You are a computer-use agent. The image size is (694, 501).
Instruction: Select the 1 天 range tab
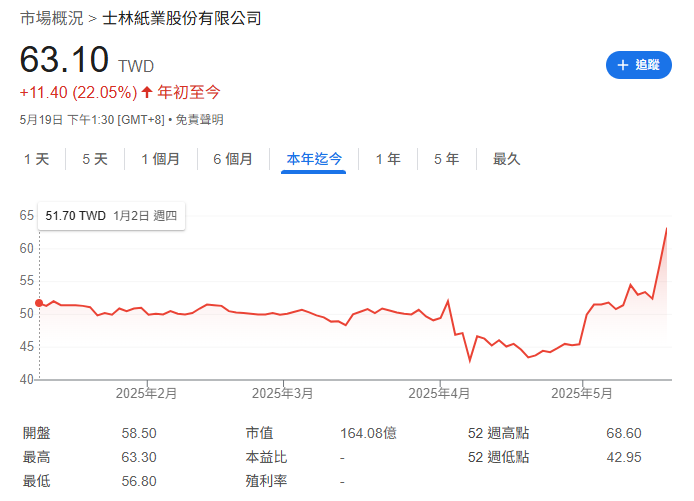click(x=37, y=159)
